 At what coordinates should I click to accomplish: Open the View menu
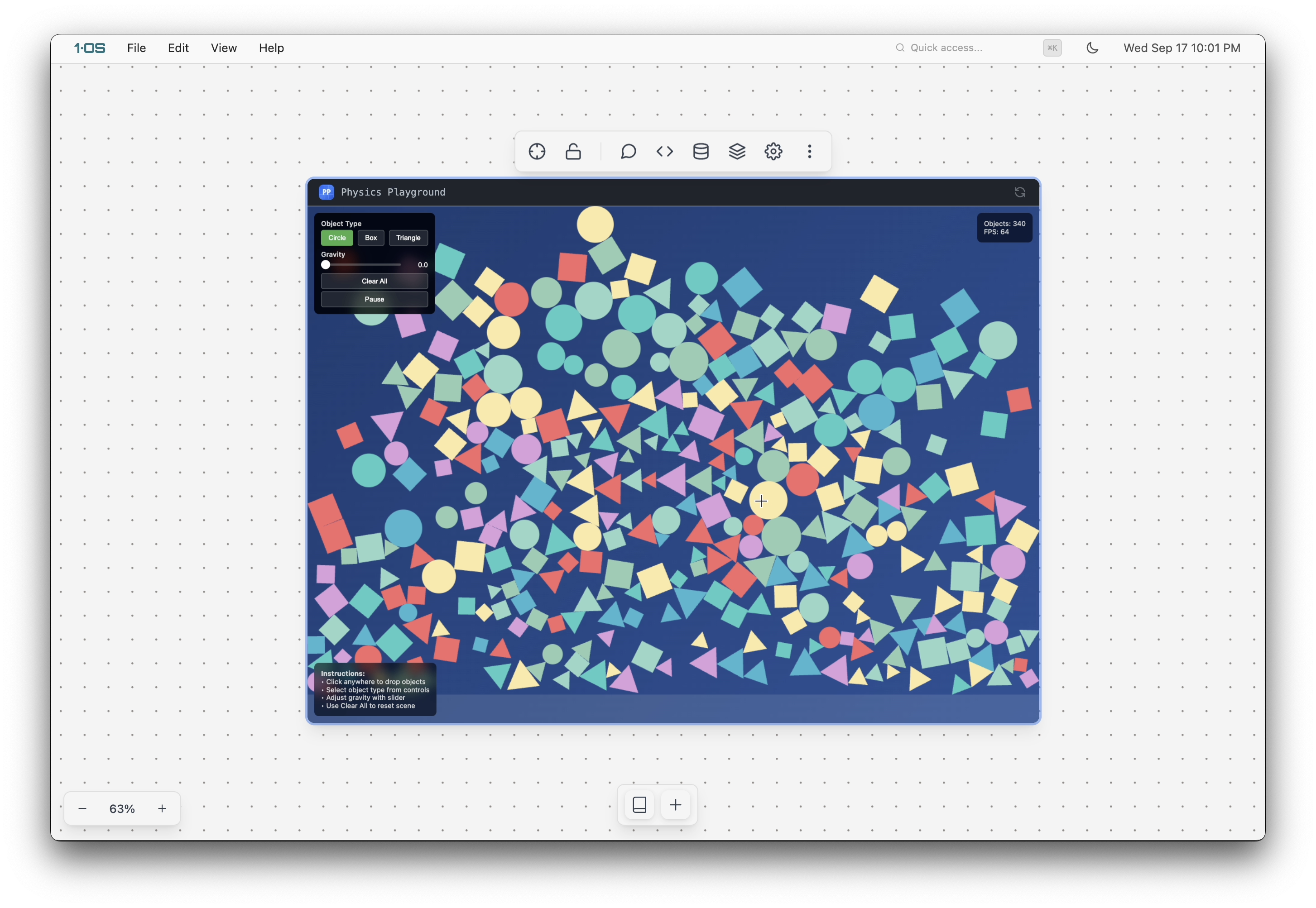click(x=223, y=48)
